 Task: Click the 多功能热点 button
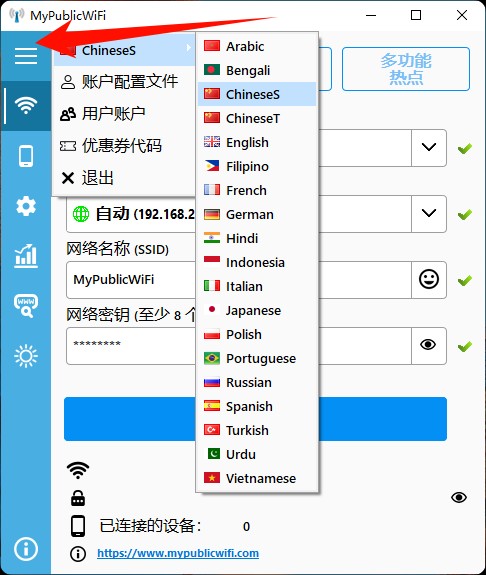pos(406,69)
